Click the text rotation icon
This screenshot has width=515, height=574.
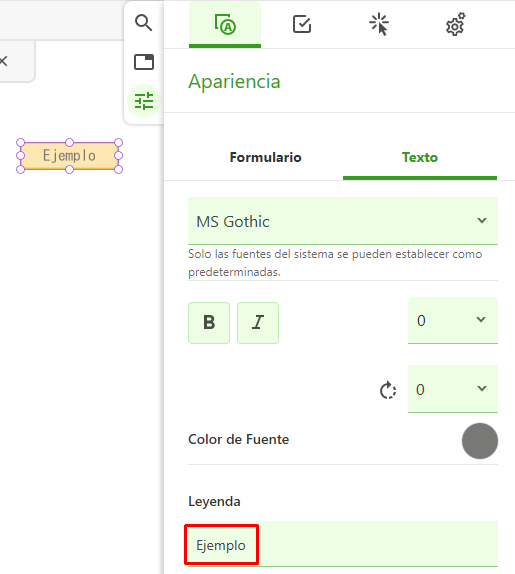coord(388,390)
